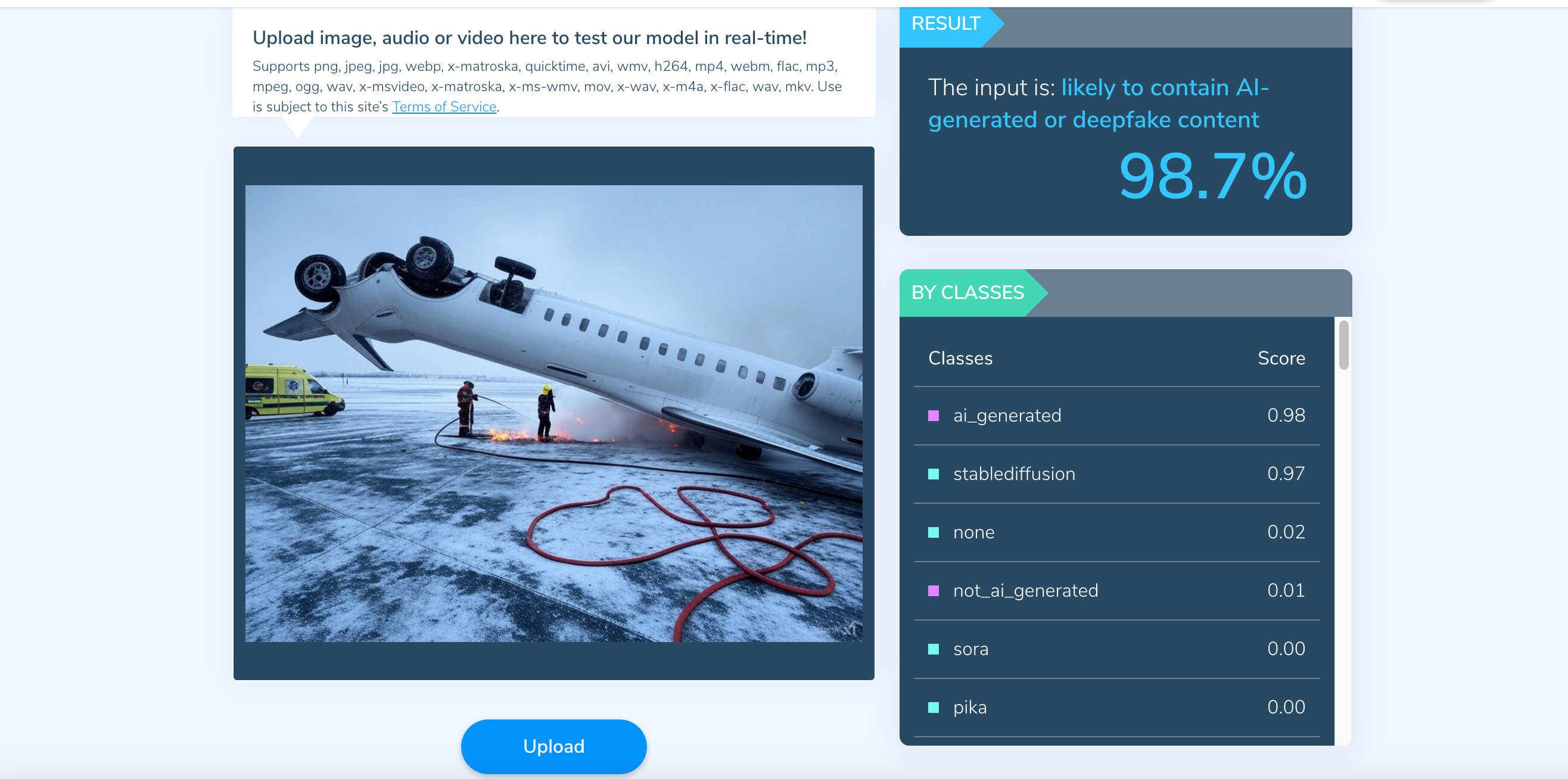Click the upload instructions heading
The width and height of the screenshot is (1568, 779).
click(x=529, y=38)
